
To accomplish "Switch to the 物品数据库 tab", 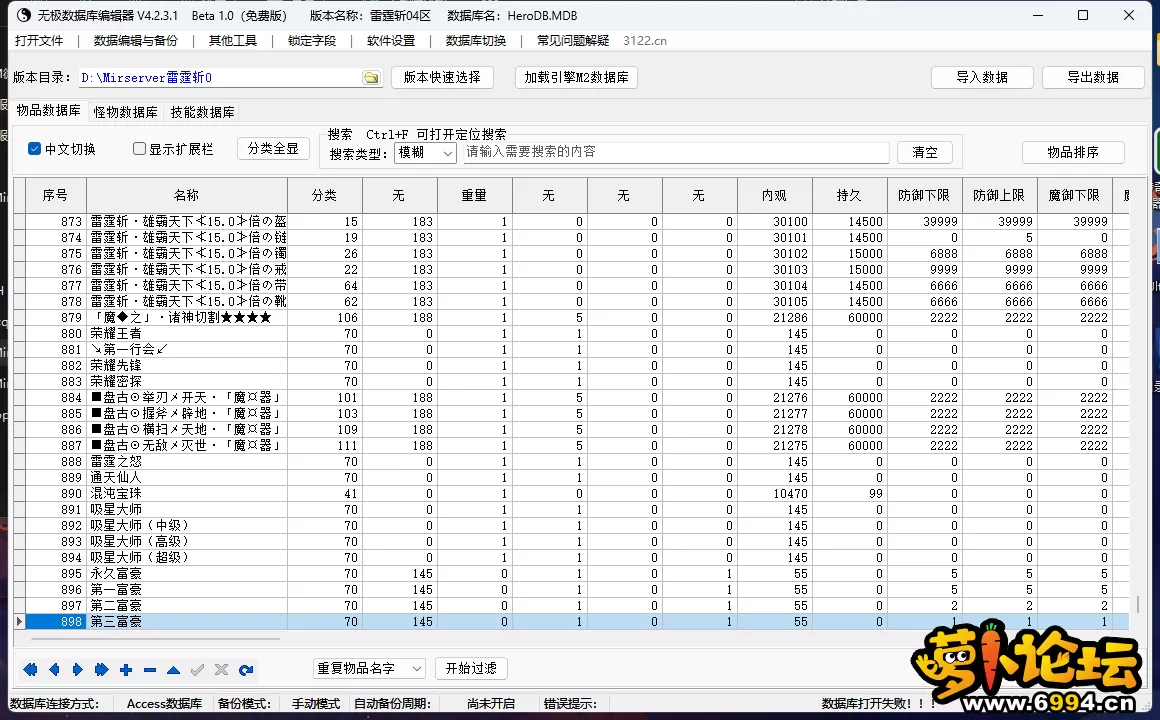I will [48, 110].
